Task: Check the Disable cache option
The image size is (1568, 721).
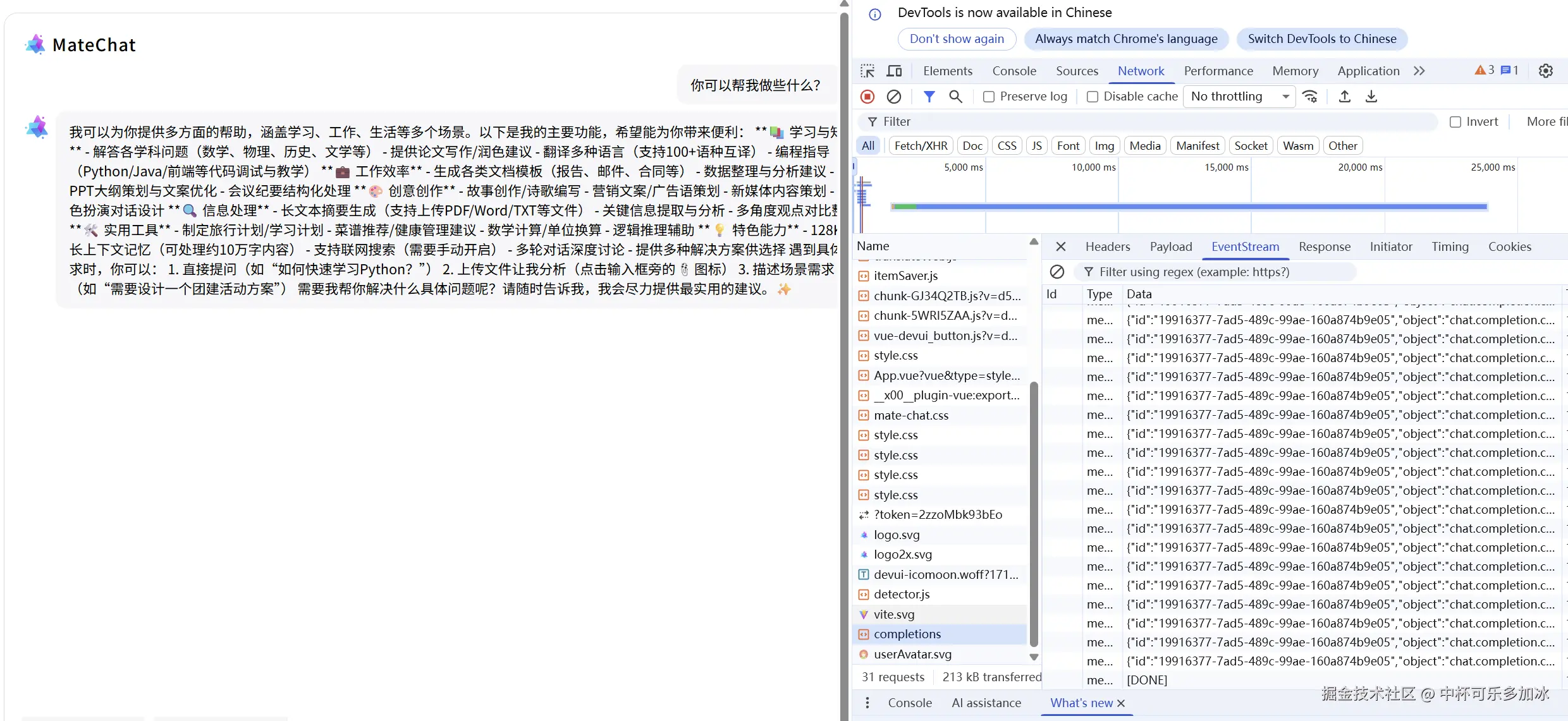Action: pos(1093,97)
